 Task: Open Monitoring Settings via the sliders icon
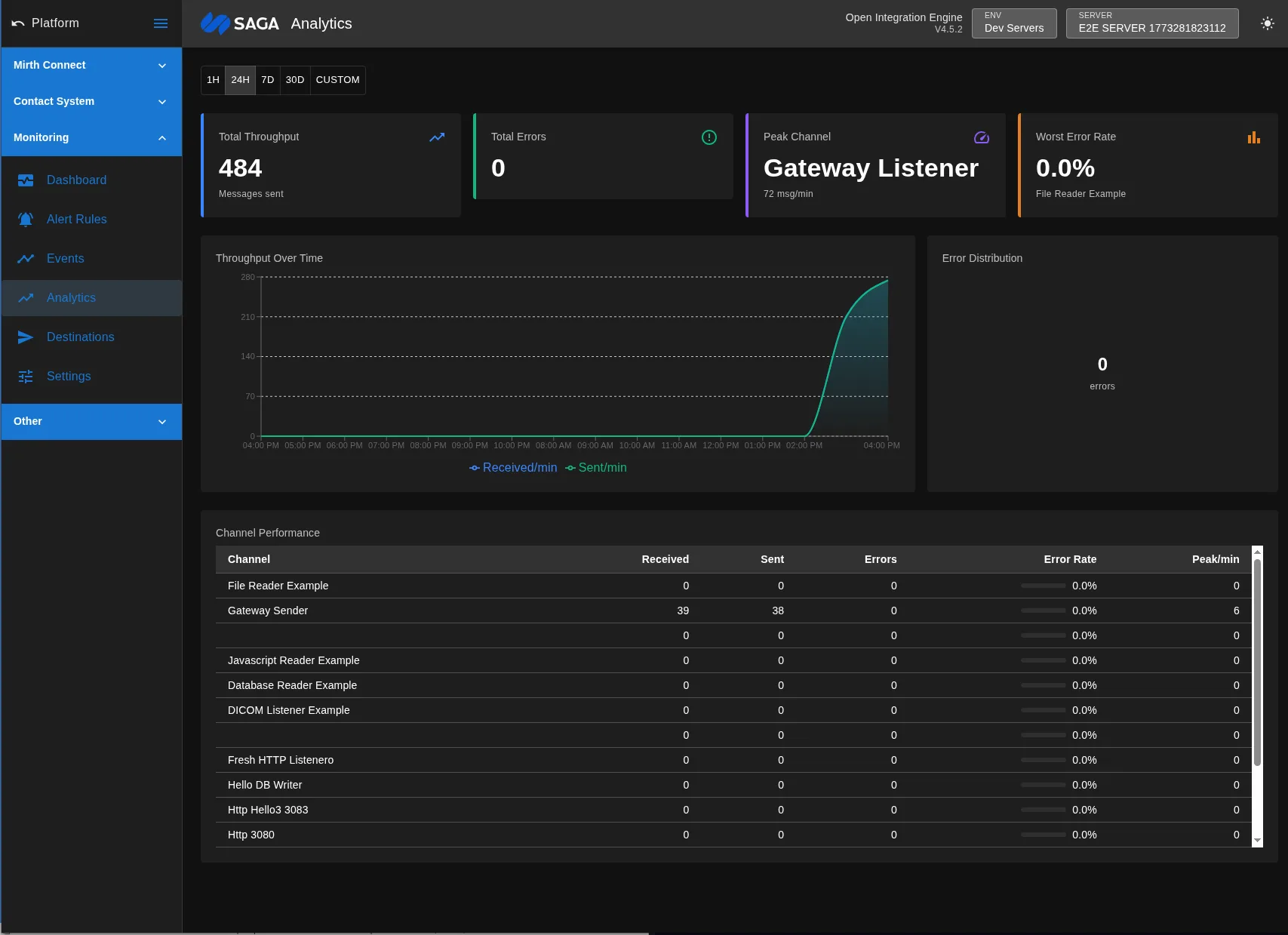(x=26, y=376)
